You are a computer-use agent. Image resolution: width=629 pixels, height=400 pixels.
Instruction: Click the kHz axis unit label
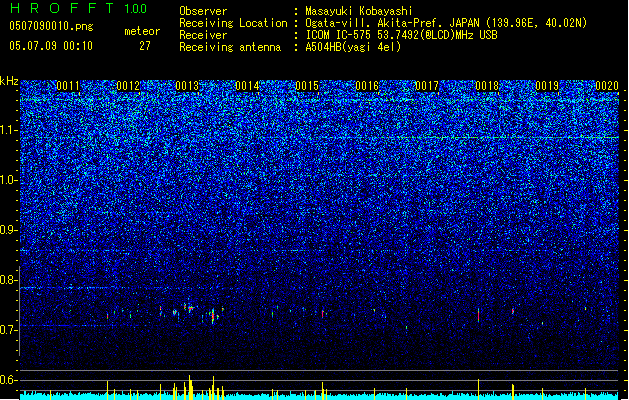coord(9,81)
